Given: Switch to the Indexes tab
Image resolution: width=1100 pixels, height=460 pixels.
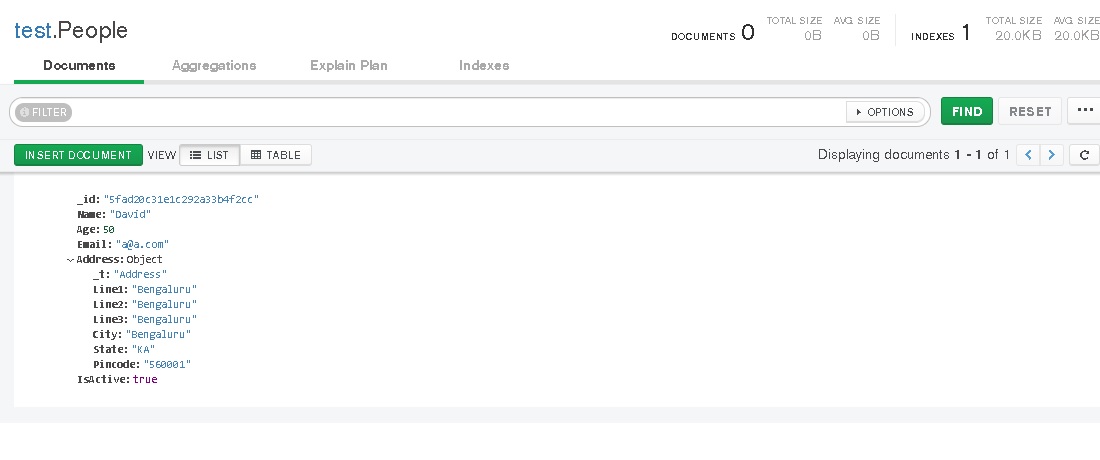Looking at the screenshot, I should (484, 65).
